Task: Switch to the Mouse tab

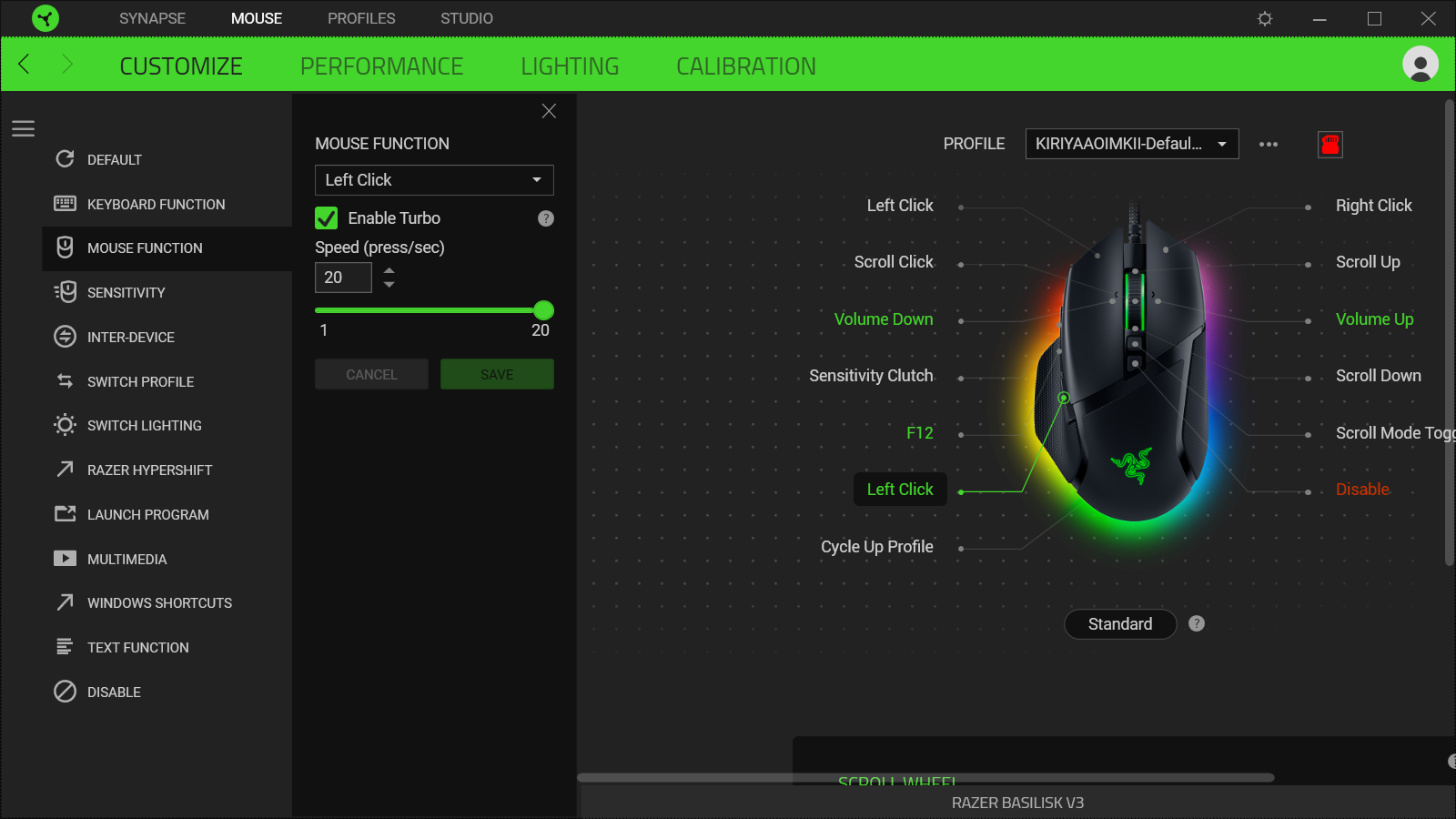Action: (257, 18)
